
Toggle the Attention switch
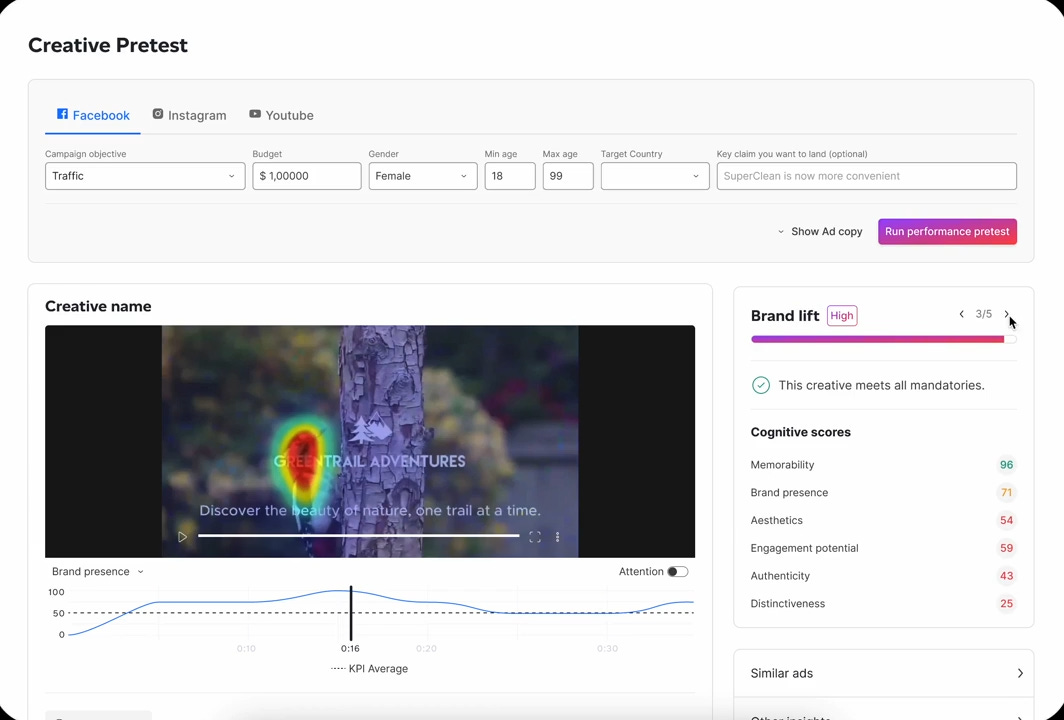(x=677, y=571)
